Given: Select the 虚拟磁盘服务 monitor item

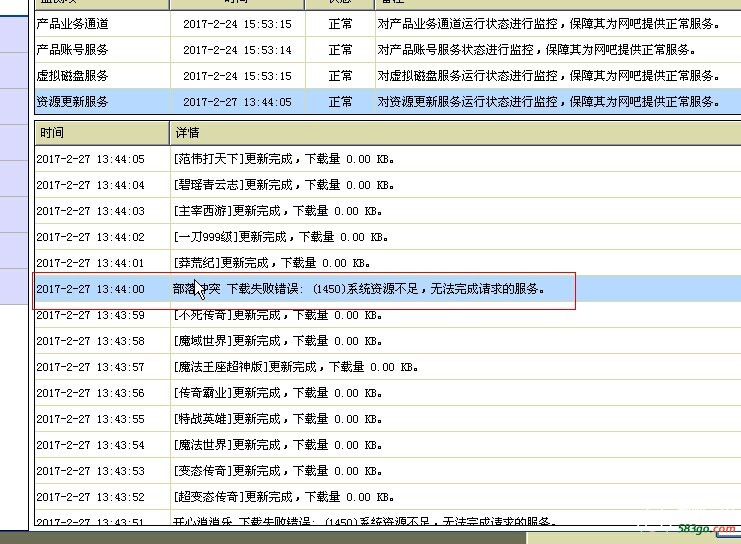Looking at the screenshot, I should (72, 76).
